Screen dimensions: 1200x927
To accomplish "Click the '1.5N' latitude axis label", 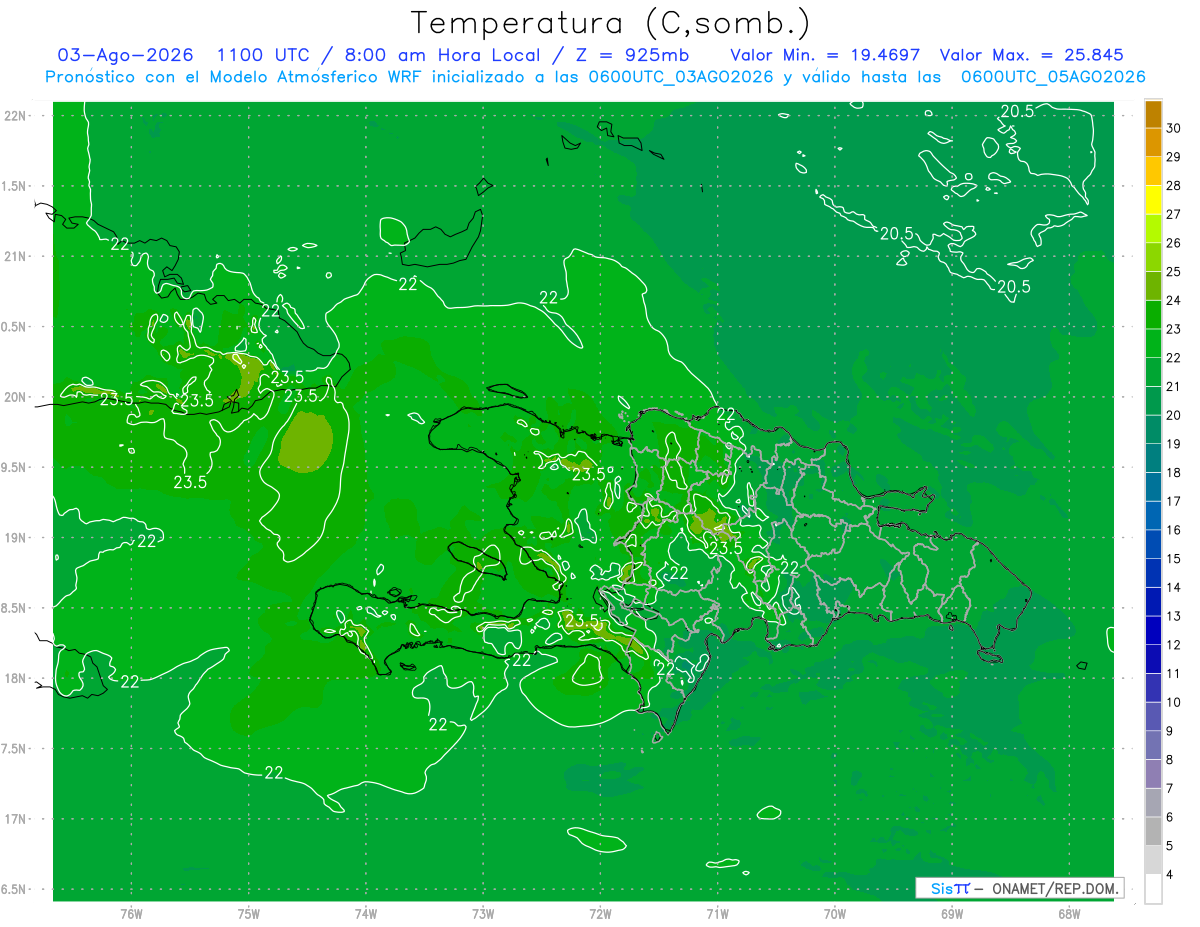I will 16,186.
